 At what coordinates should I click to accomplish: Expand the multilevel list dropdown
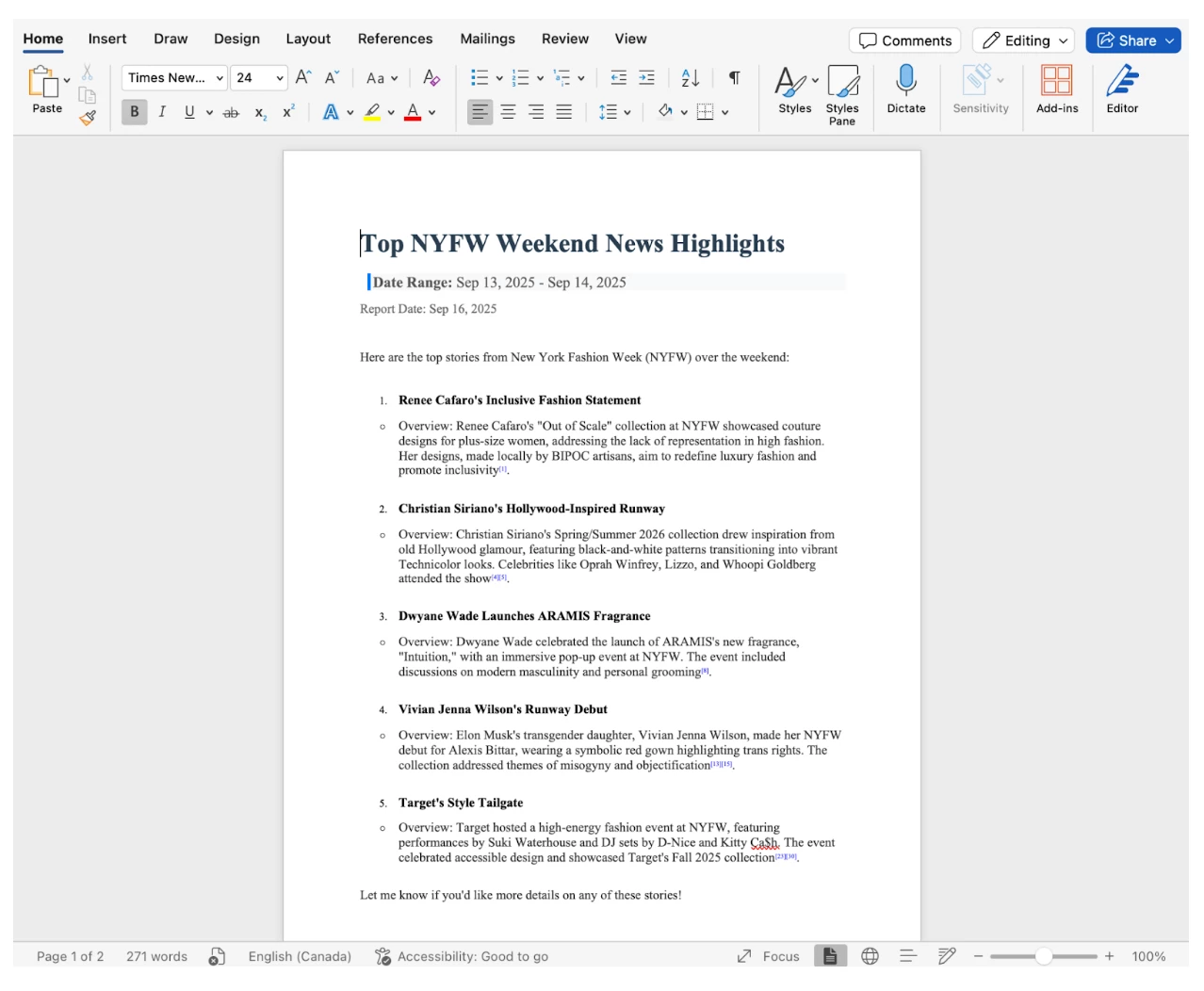tap(581, 78)
